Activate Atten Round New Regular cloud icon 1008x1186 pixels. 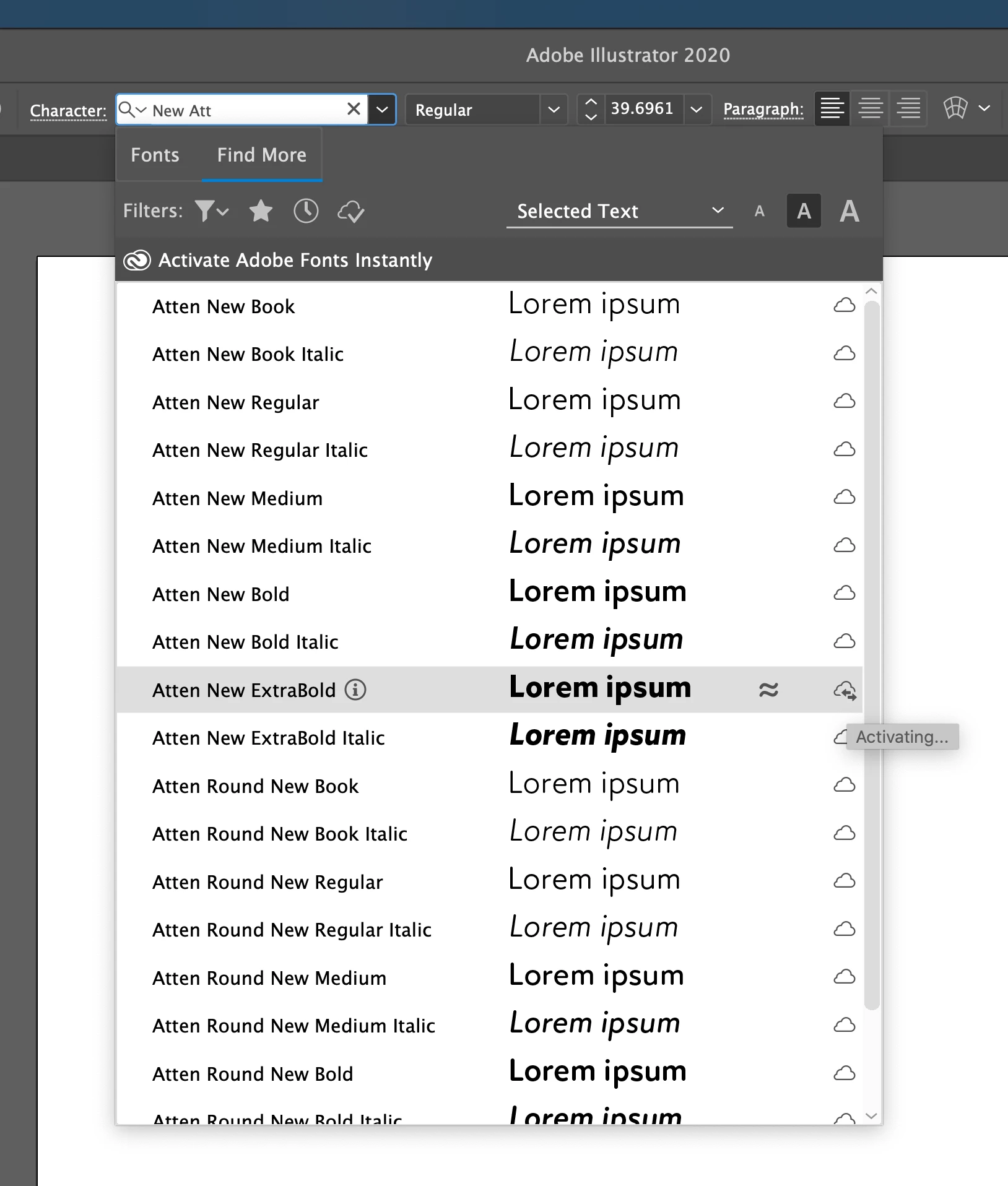point(845,881)
